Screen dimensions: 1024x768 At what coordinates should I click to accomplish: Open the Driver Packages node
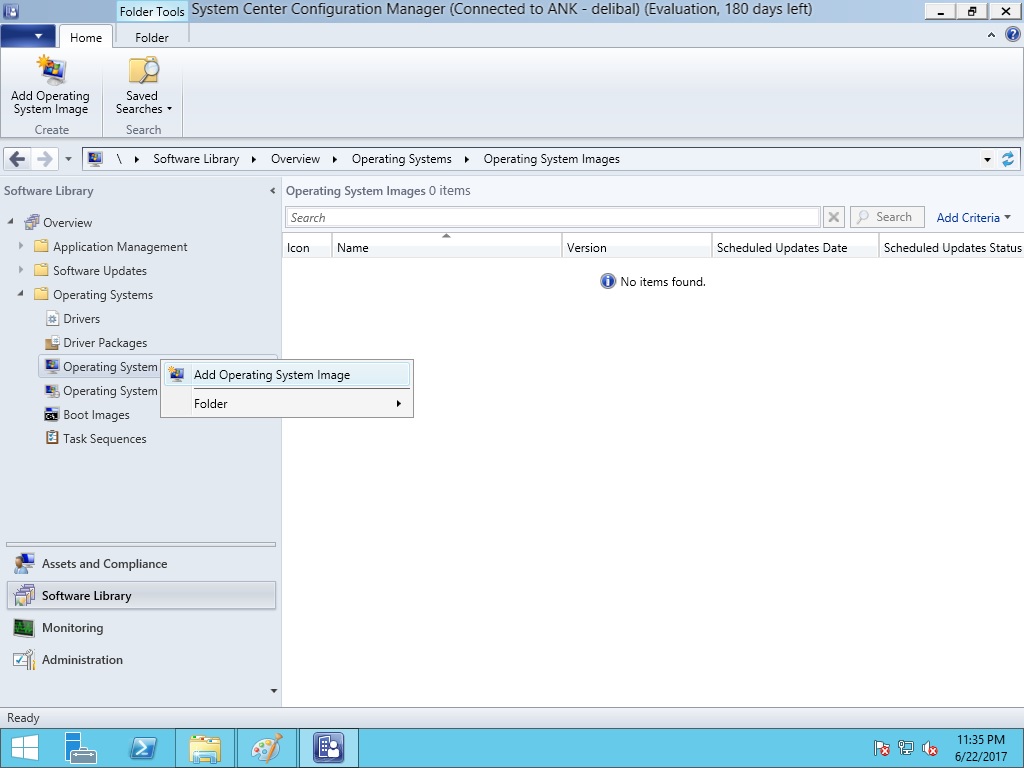click(105, 343)
